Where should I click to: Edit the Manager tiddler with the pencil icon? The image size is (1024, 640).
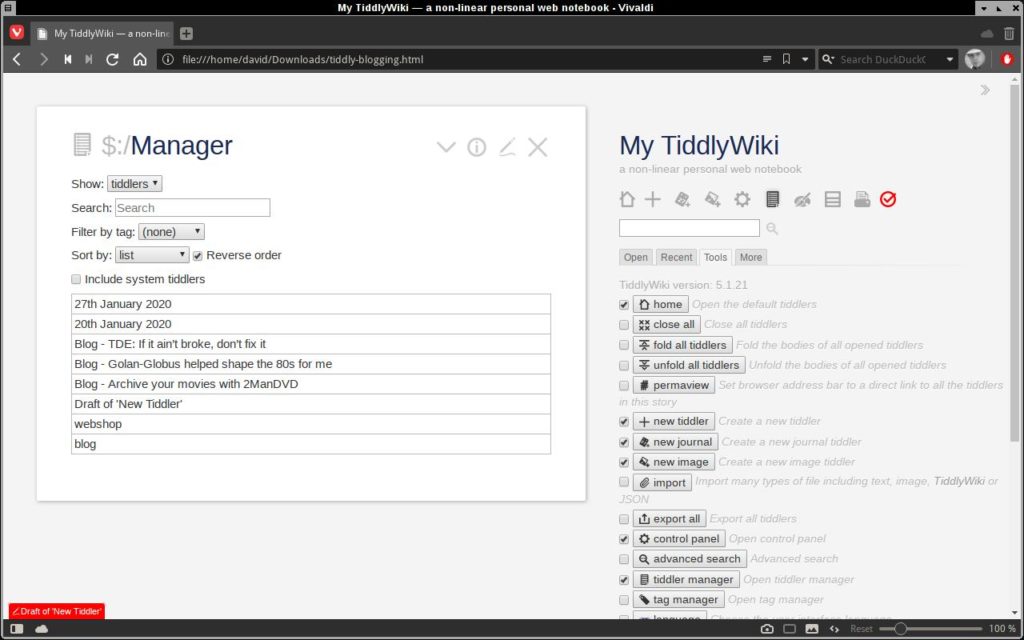pos(507,147)
